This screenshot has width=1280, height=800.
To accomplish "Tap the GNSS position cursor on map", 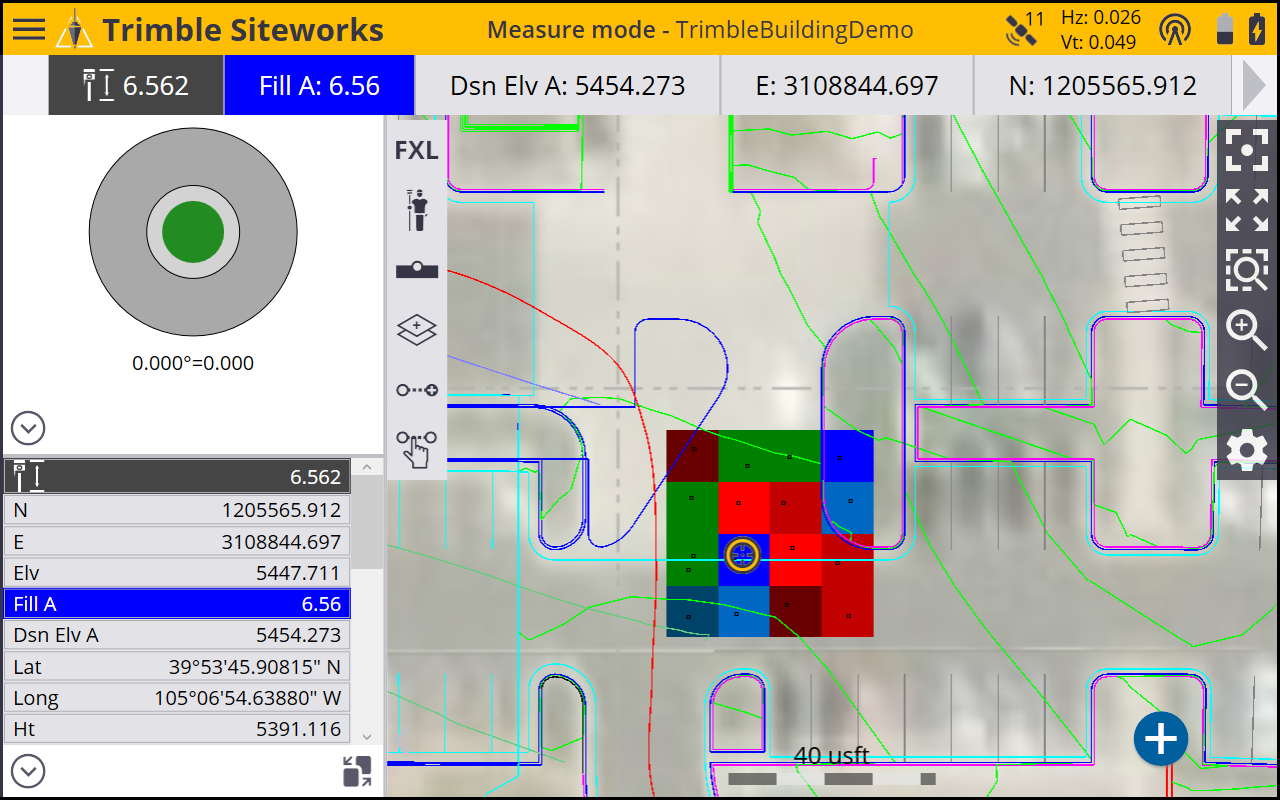I will click(x=742, y=553).
